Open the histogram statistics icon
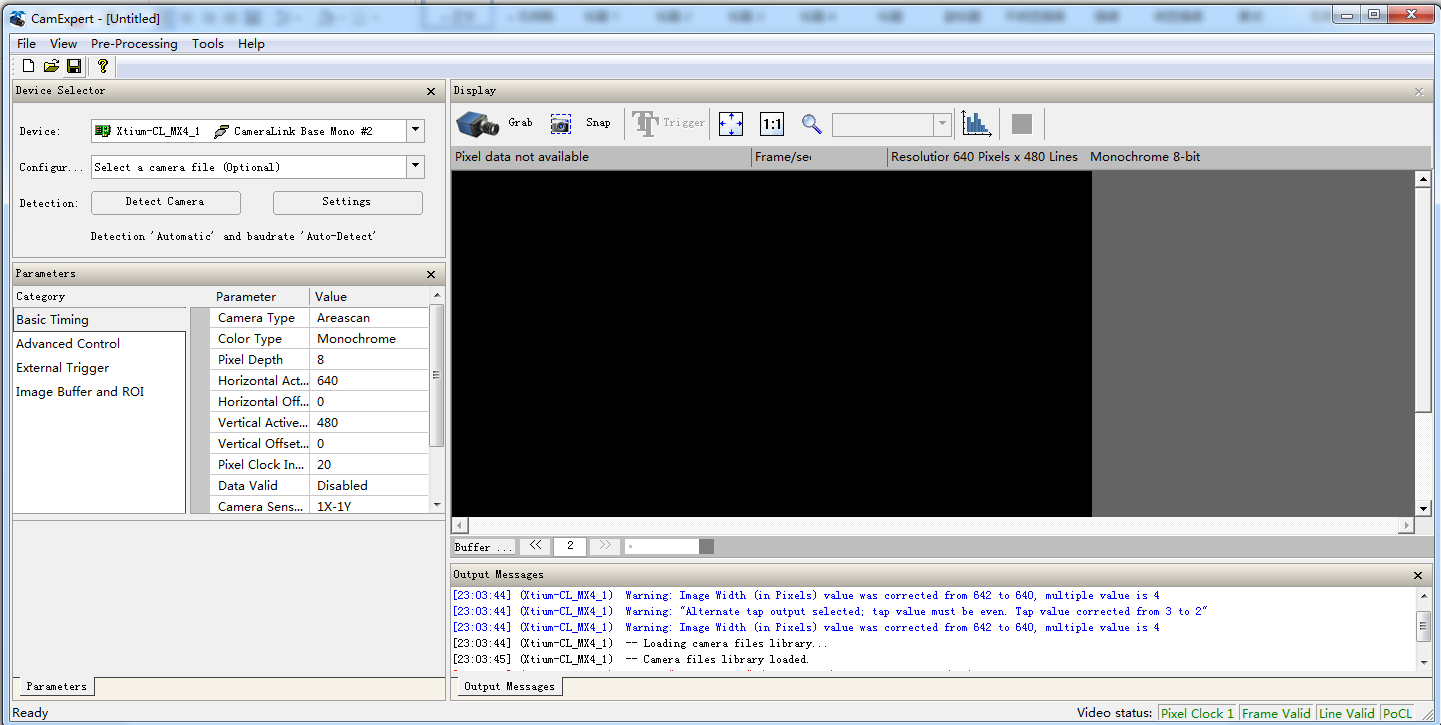Screen dimensions: 1441x725 [976, 123]
